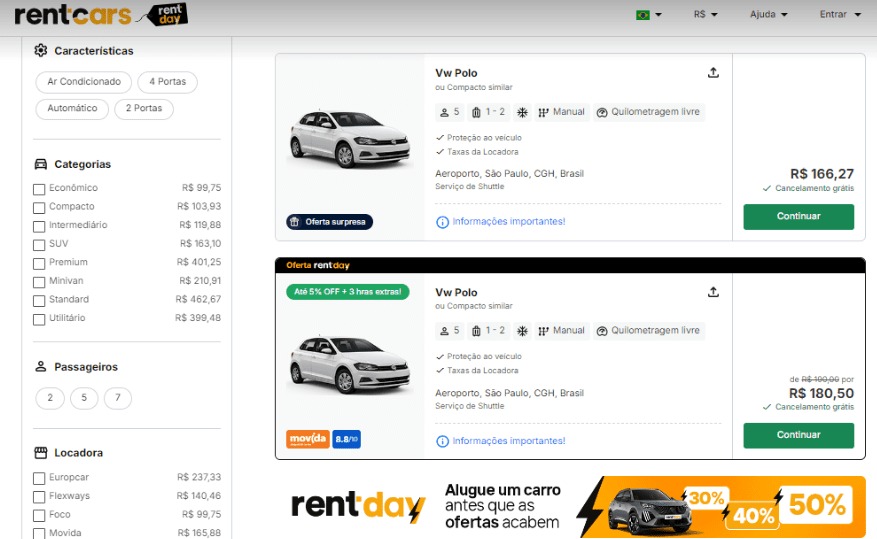
Task: Check the Europcar rental company checkbox
Action: [39, 478]
